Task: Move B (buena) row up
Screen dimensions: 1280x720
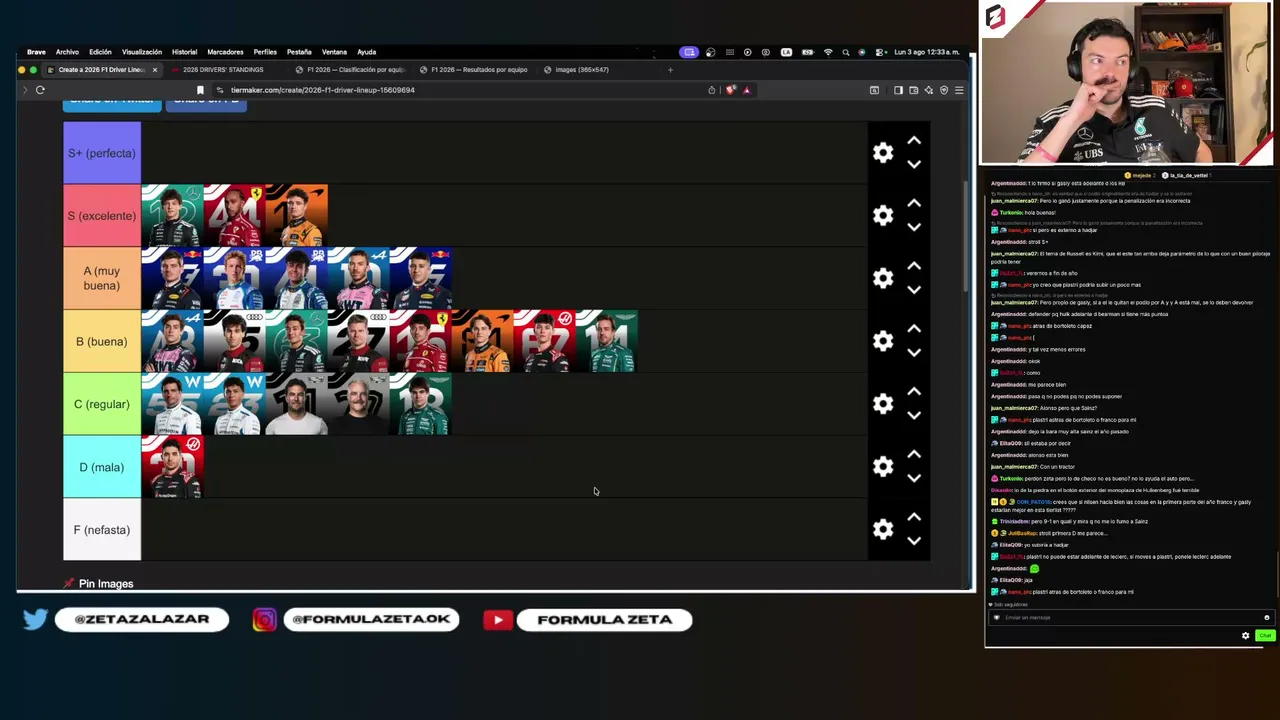Action: 914,329
